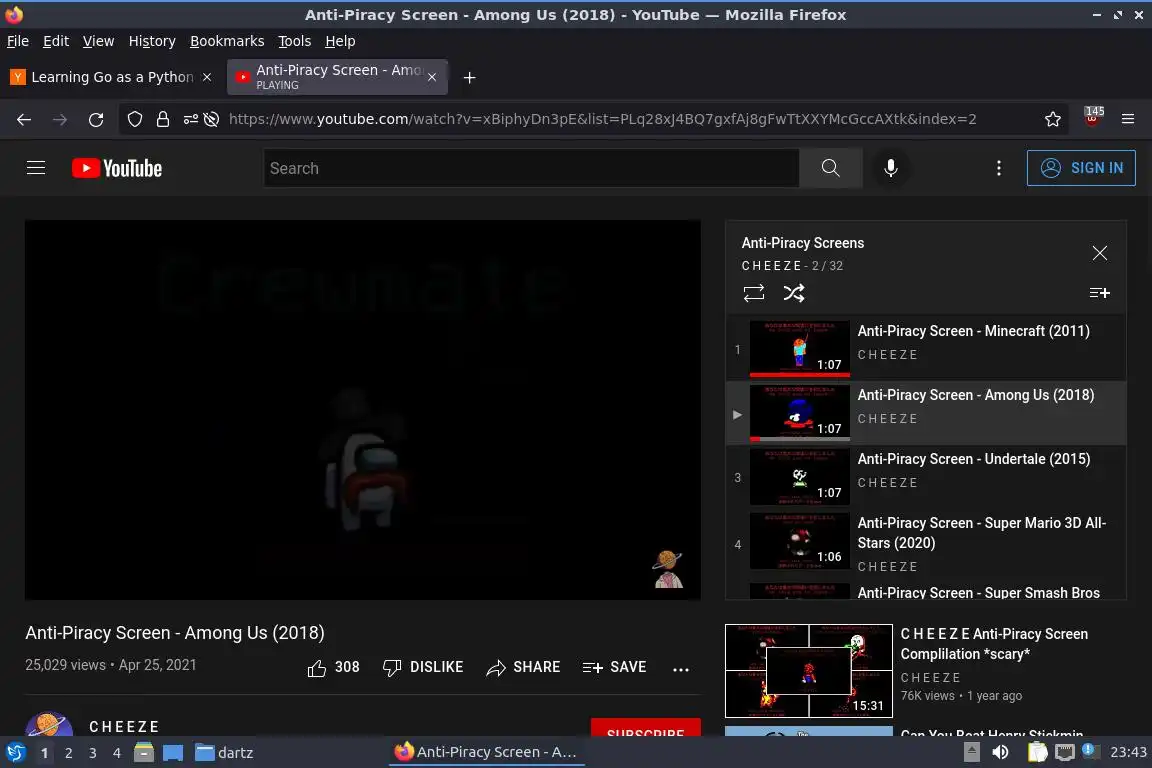Image resolution: width=1152 pixels, height=768 pixels.
Task: Open the YouTube guide hamburger menu
Action: [x=36, y=168]
